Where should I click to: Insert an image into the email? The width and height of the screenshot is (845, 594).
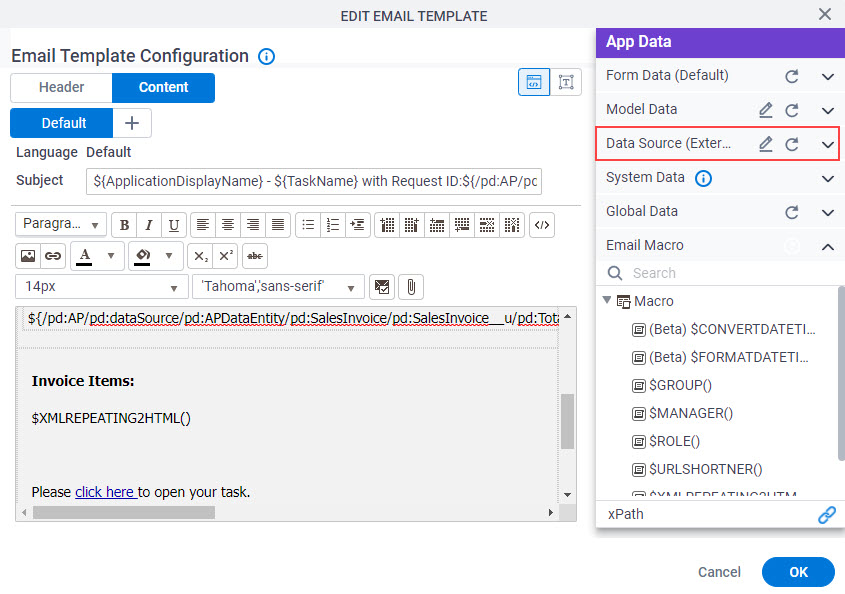point(28,256)
